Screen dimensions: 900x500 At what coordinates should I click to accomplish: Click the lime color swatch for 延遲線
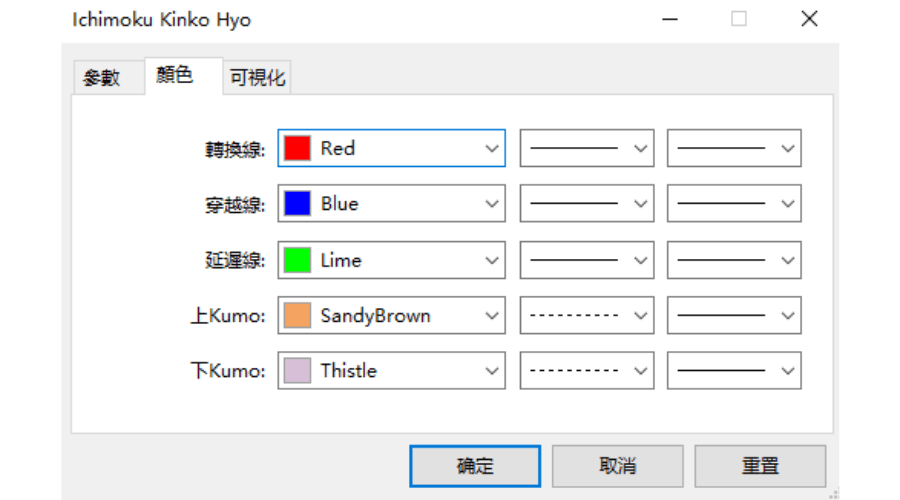click(297, 260)
